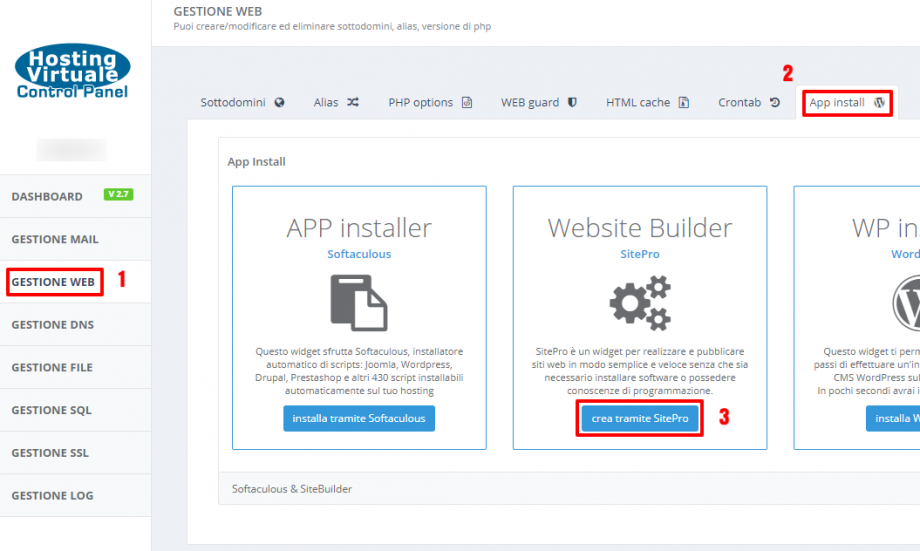Open GESTIONE SSL in the sidebar
This screenshot has width=920, height=551.
click(75, 453)
